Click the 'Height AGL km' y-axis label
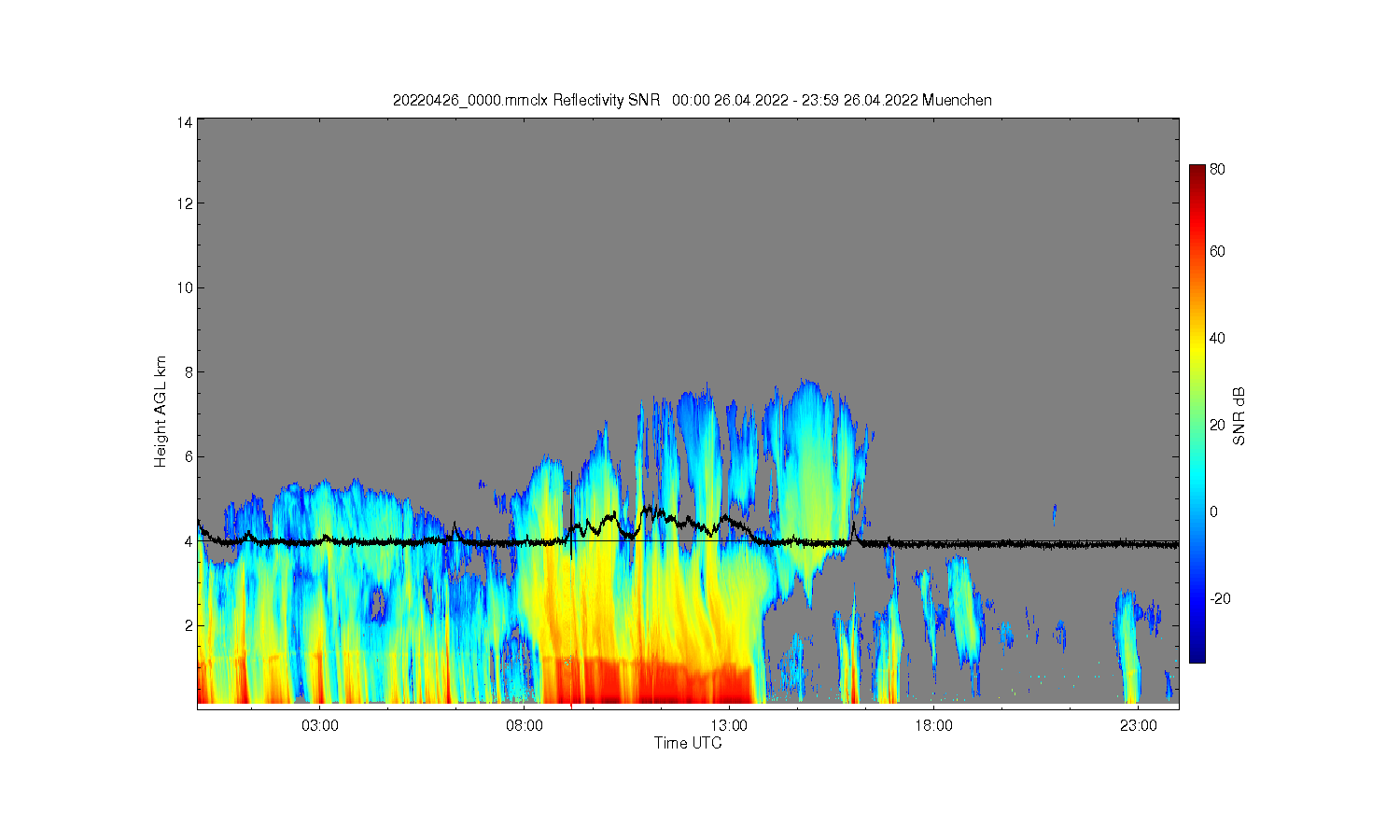The image size is (1400, 840). [x=161, y=412]
